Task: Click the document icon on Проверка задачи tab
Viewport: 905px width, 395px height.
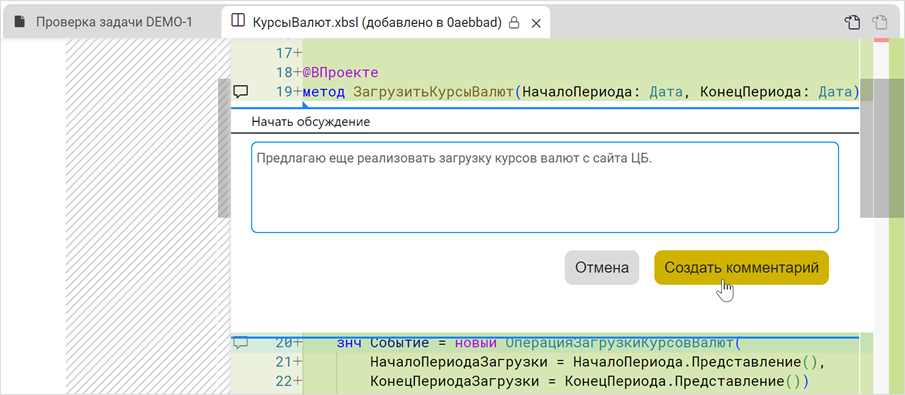Action: (x=20, y=23)
